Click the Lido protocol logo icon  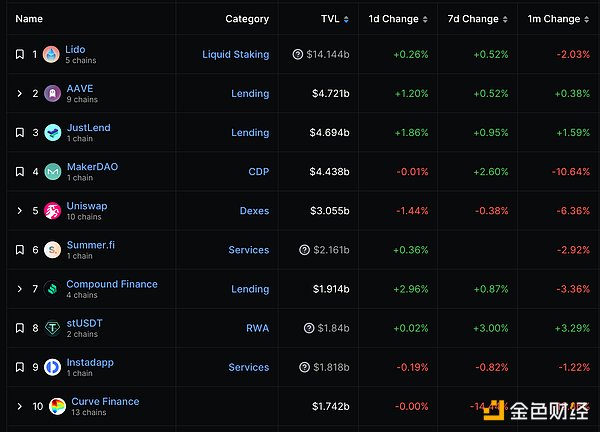pyautogui.click(x=52, y=55)
